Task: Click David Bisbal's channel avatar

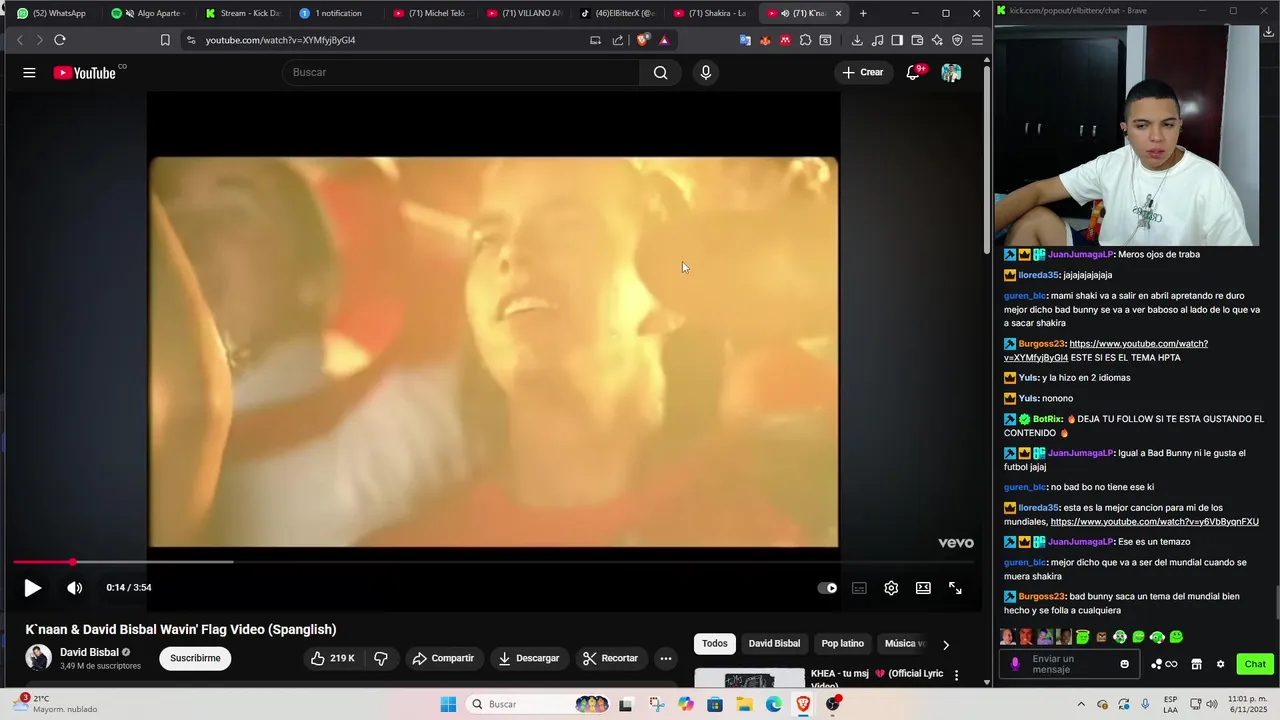Action: point(38,658)
